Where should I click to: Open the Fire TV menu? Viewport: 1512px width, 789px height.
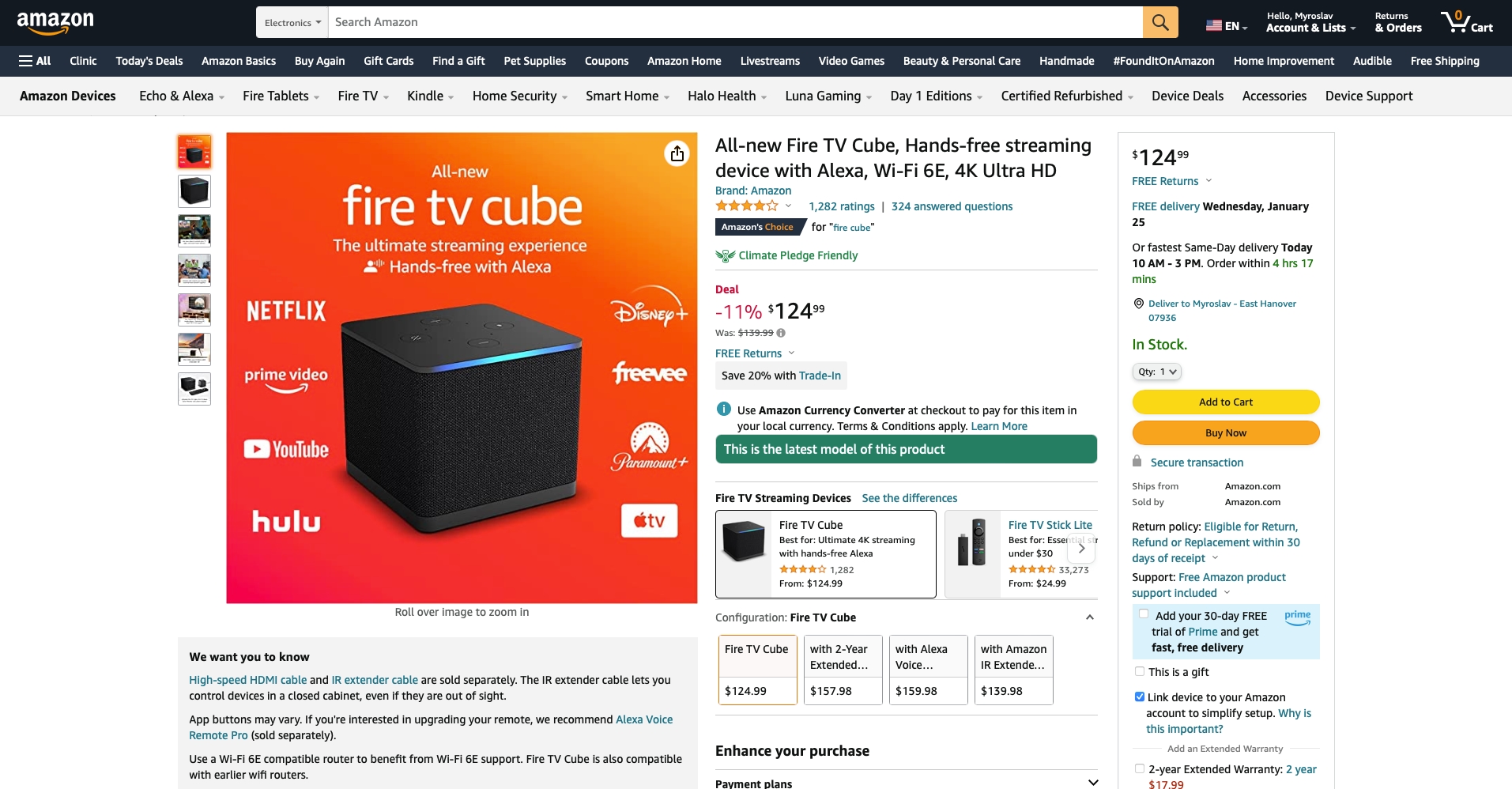[x=363, y=96]
